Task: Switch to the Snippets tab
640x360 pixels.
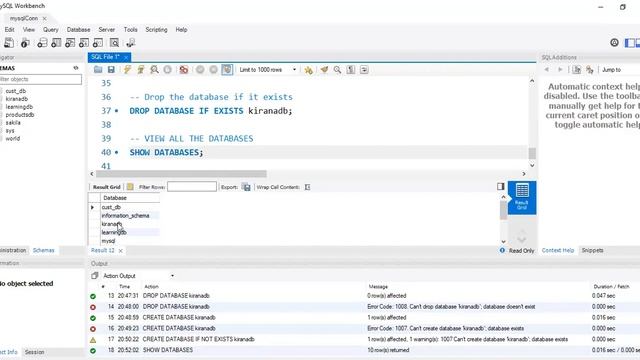Action: (592, 250)
